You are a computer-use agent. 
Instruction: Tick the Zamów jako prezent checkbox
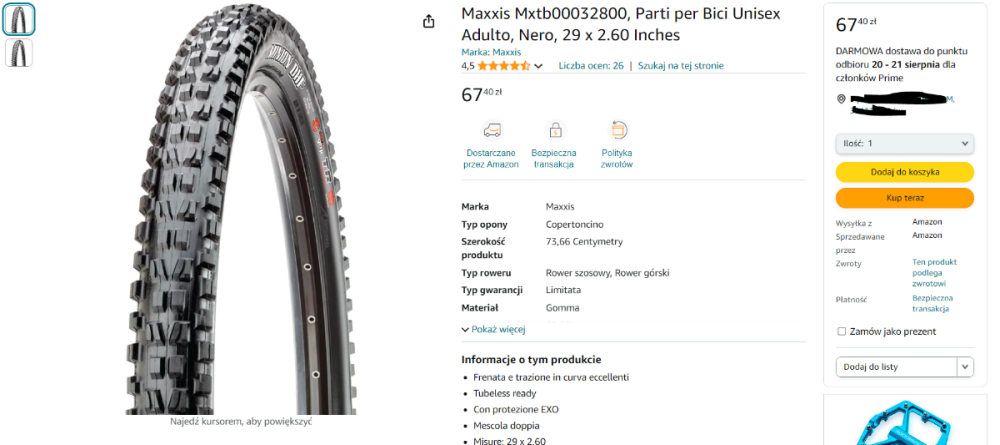click(x=841, y=332)
